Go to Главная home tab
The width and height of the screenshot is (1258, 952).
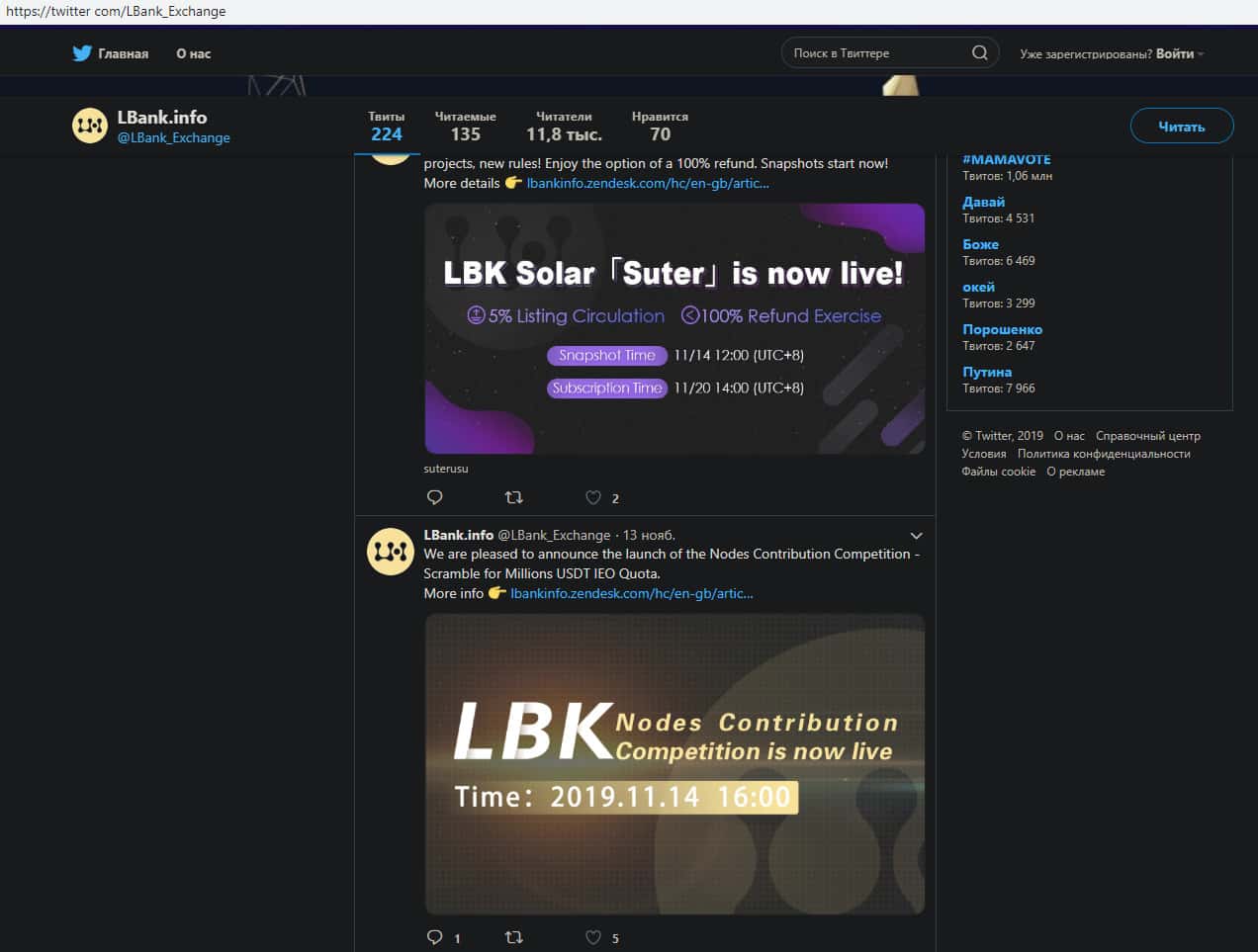pyautogui.click(x=111, y=53)
